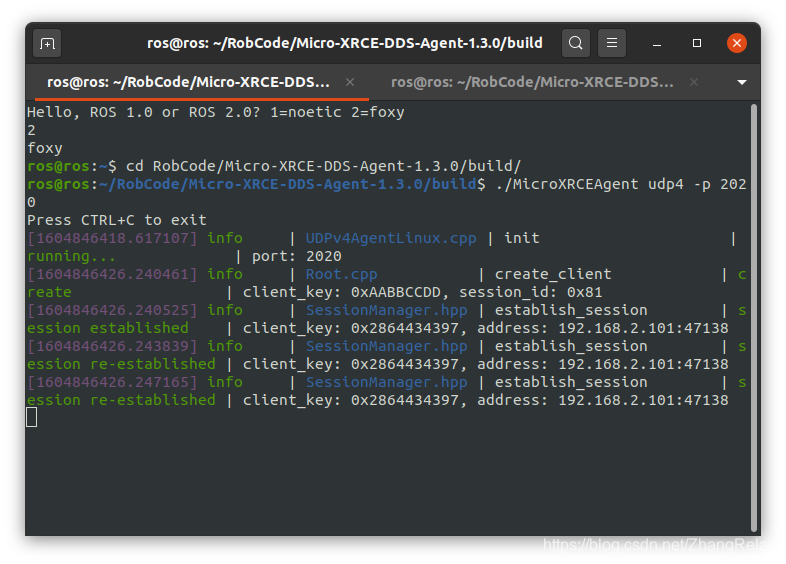
Task: Click './MicroXRCEAgent' command text
Action: [x=567, y=184]
